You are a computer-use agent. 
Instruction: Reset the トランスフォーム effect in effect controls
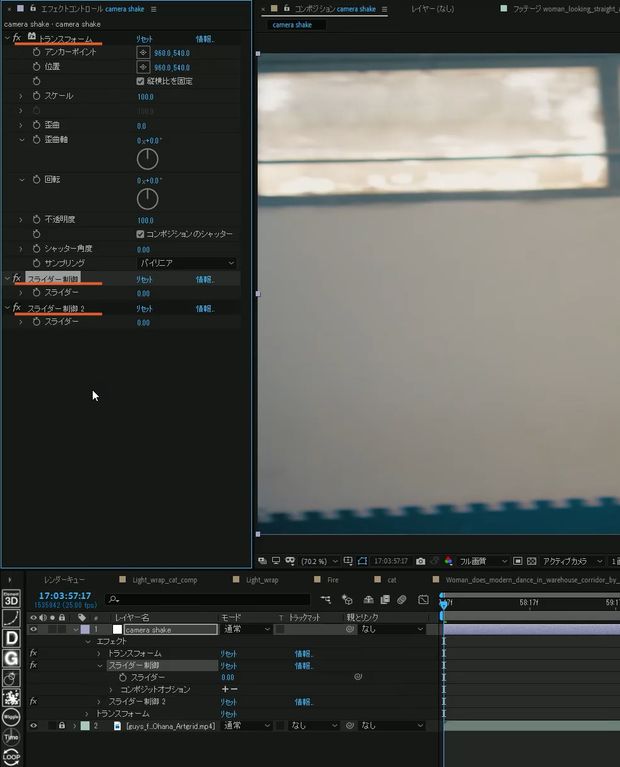pos(144,39)
